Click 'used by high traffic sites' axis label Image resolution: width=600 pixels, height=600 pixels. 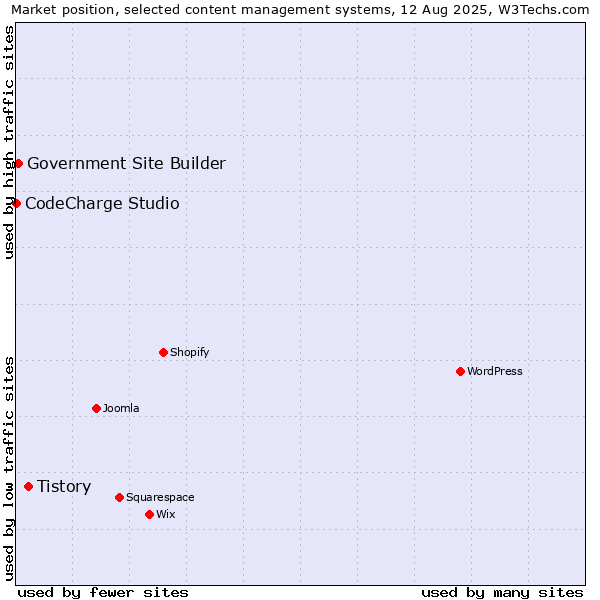(x=8, y=142)
